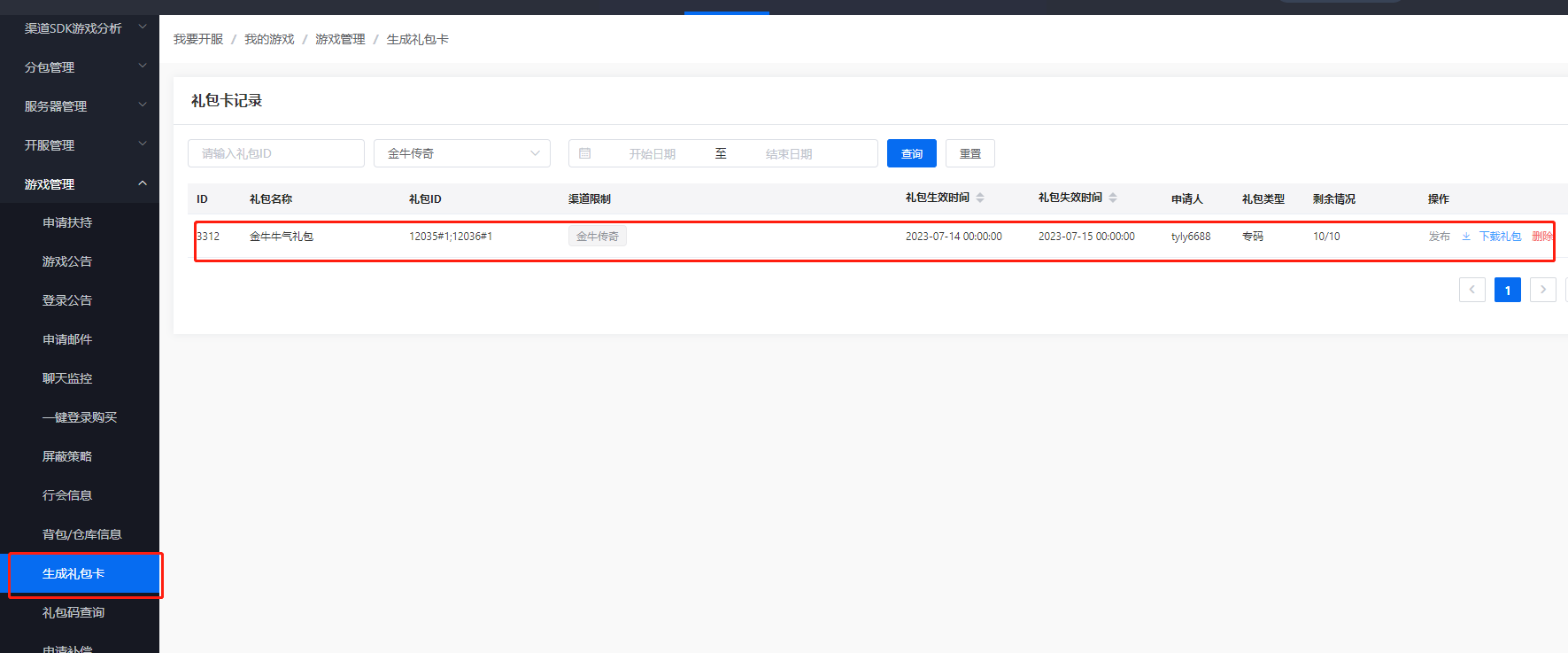Pick the 开始日期 start date field

[653, 154]
